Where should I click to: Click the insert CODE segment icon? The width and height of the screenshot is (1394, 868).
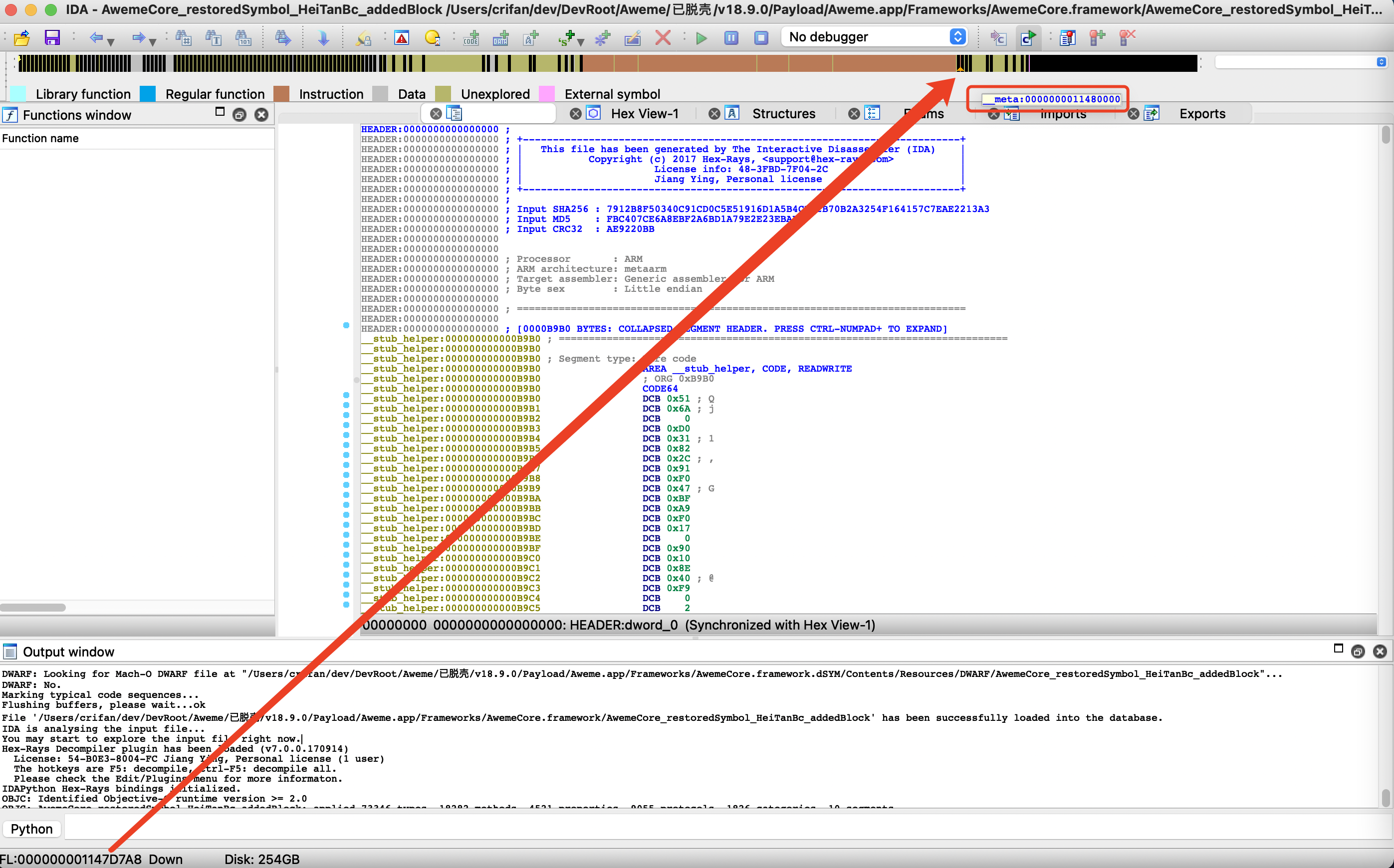click(x=471, y=38)
